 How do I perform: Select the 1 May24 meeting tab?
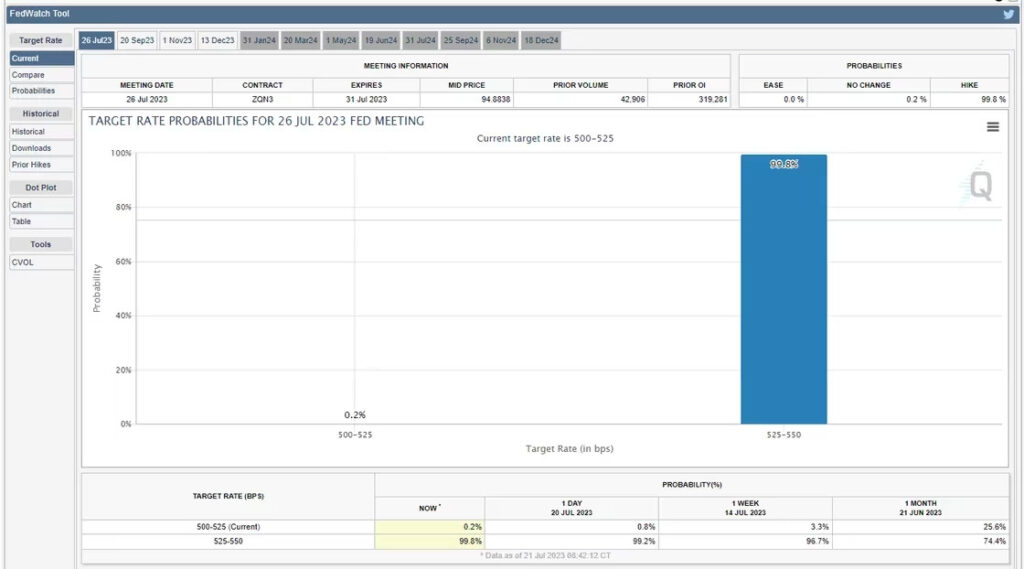[341, 41]
